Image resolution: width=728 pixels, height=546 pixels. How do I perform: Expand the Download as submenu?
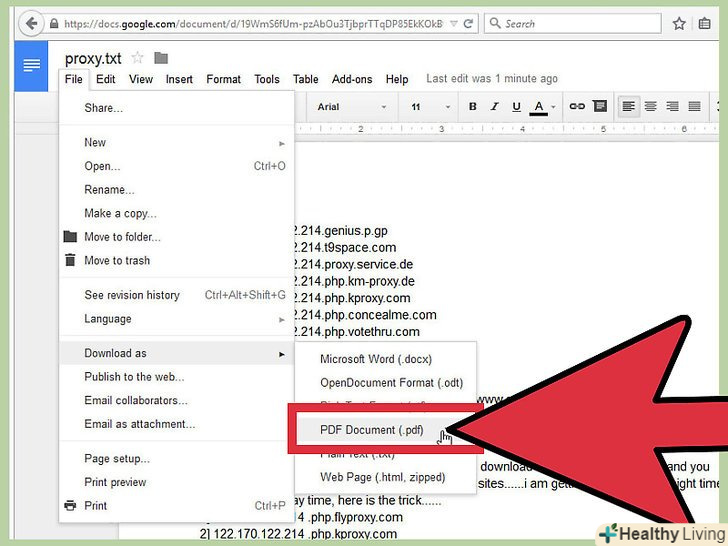coord(176,353)
